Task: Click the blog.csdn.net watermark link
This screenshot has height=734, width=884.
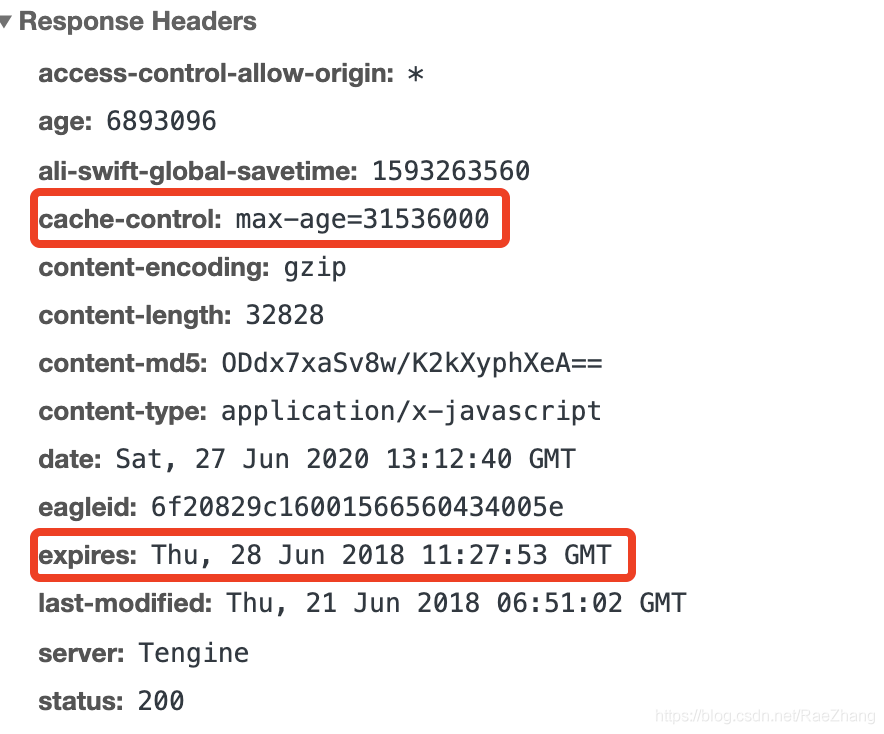Action: tap(766, 716)
